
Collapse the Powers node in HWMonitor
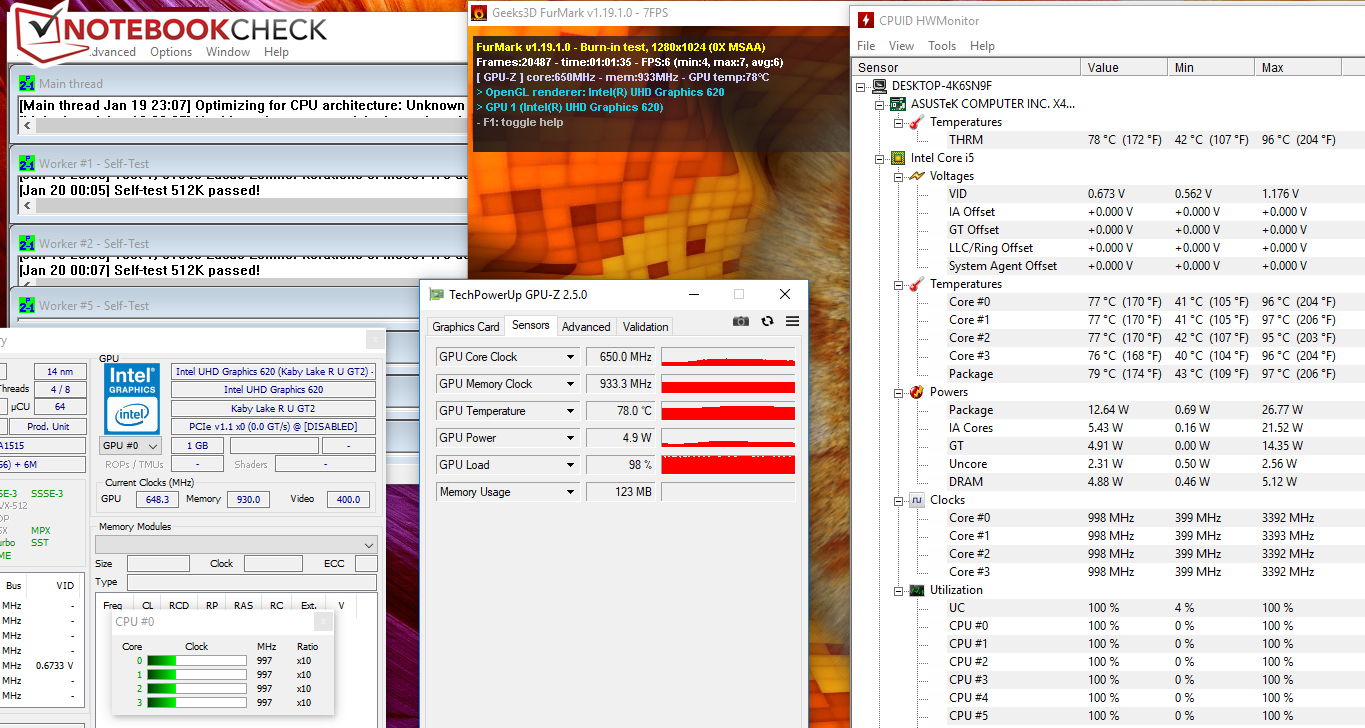coord(899,392)
